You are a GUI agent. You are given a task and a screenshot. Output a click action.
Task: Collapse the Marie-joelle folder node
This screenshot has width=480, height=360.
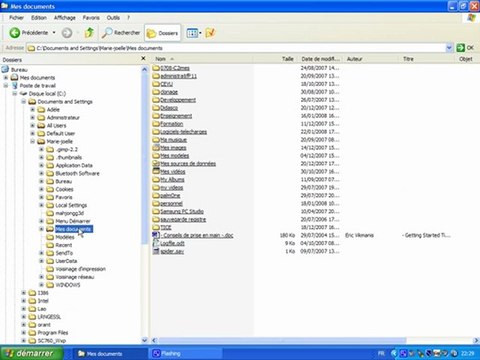[x=33, y=142]
